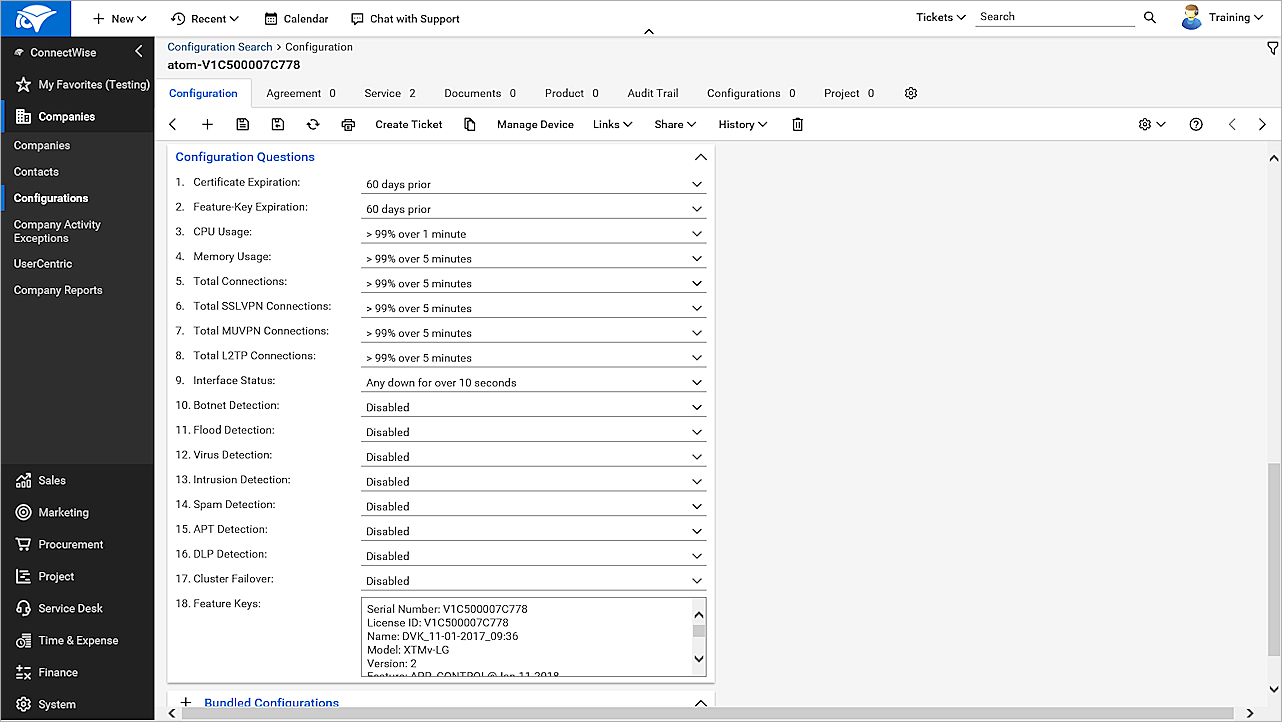Screen dimensions: 1282x722
Task: Click the search magnifier icon
Action: 1150,18
